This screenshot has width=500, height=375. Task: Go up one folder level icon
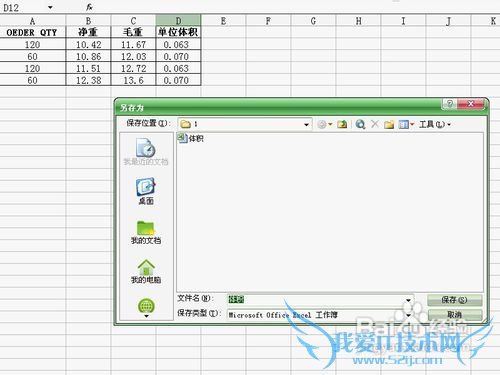click(x=342, y=124)
